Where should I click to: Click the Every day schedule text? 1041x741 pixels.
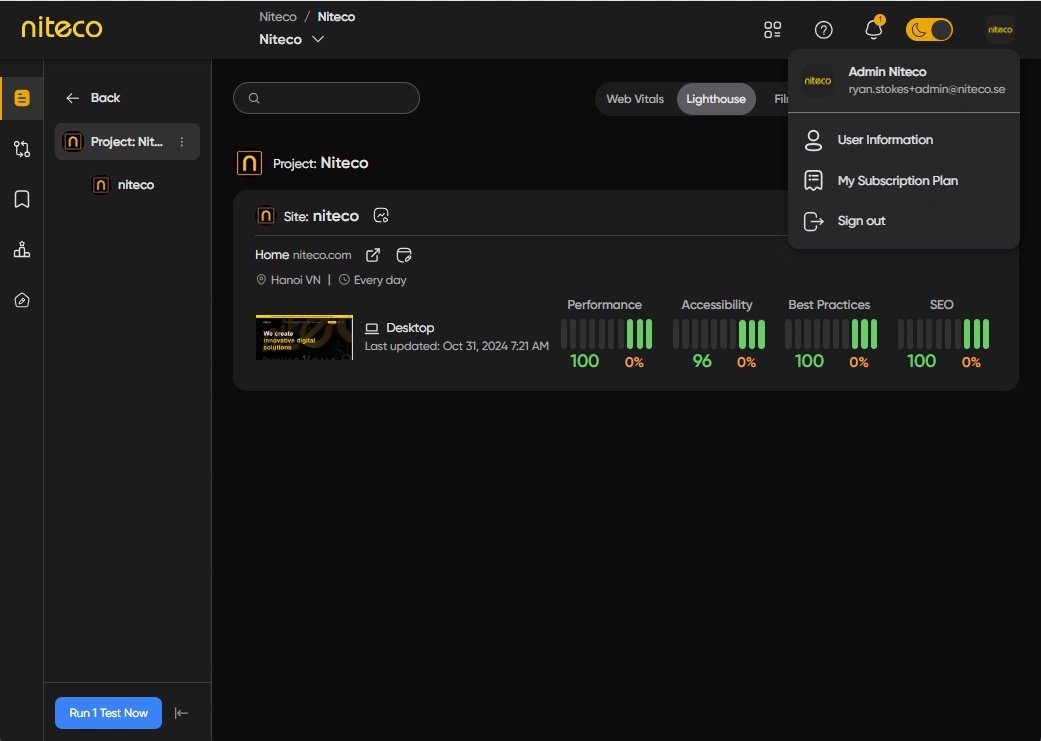[x=380, y=280]
